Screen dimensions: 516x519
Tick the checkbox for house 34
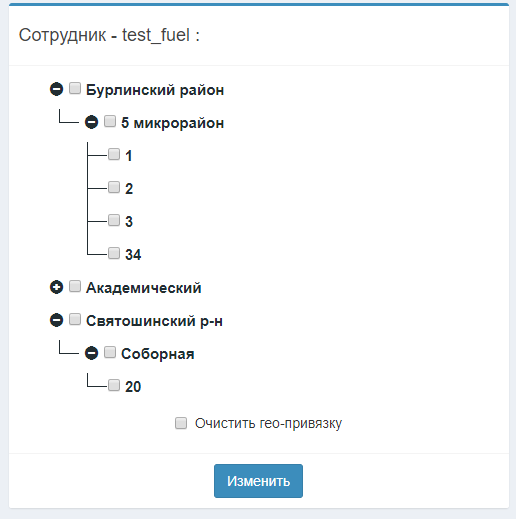[x=114, y=253]
